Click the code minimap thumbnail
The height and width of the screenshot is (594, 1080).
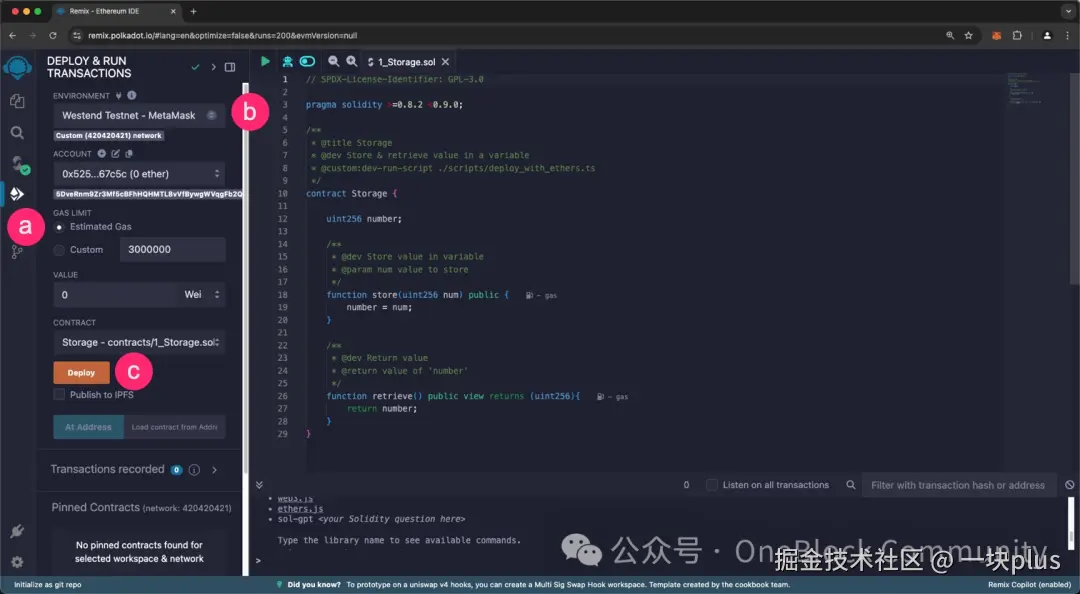pyautogui.click(x=1024, y=88)
